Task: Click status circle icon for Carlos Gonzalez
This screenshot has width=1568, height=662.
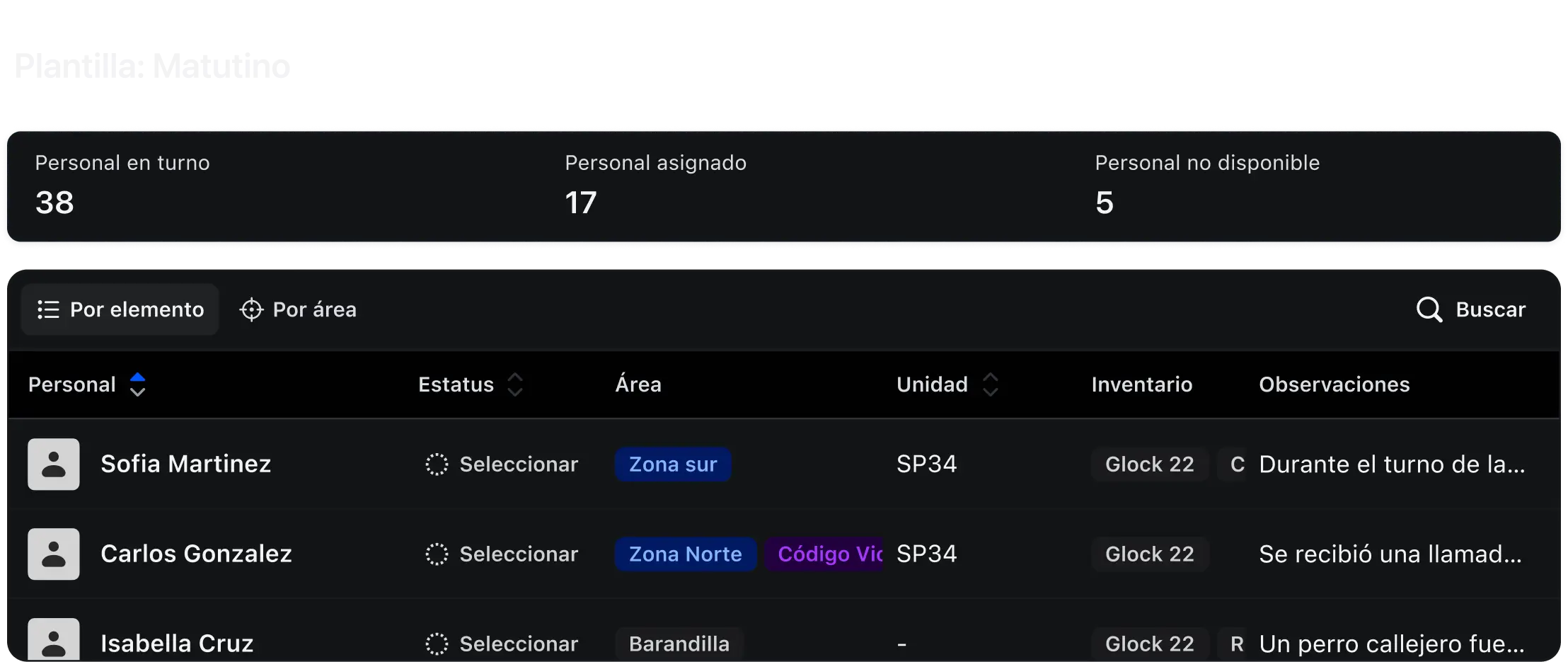Action: click(x=437, y=554)
